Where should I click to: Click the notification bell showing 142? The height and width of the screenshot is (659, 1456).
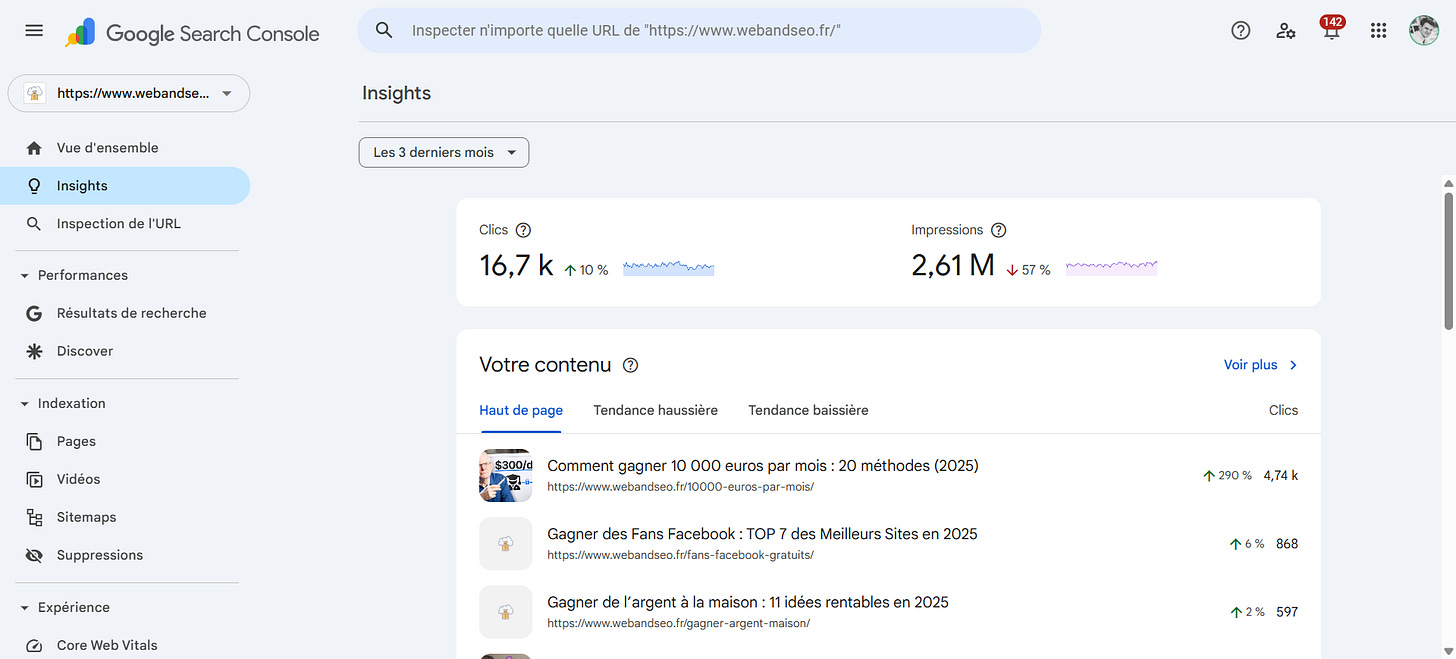[1331, 31]
